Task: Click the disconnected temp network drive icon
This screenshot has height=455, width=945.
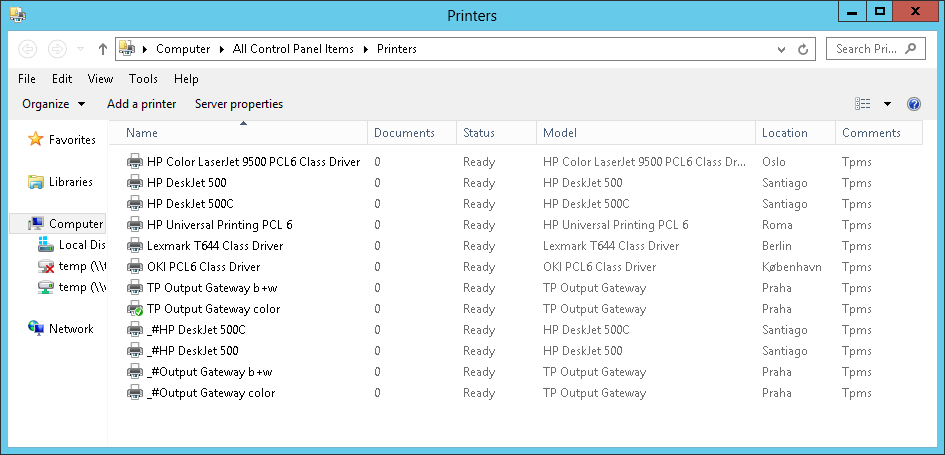Action: point(46,266)
